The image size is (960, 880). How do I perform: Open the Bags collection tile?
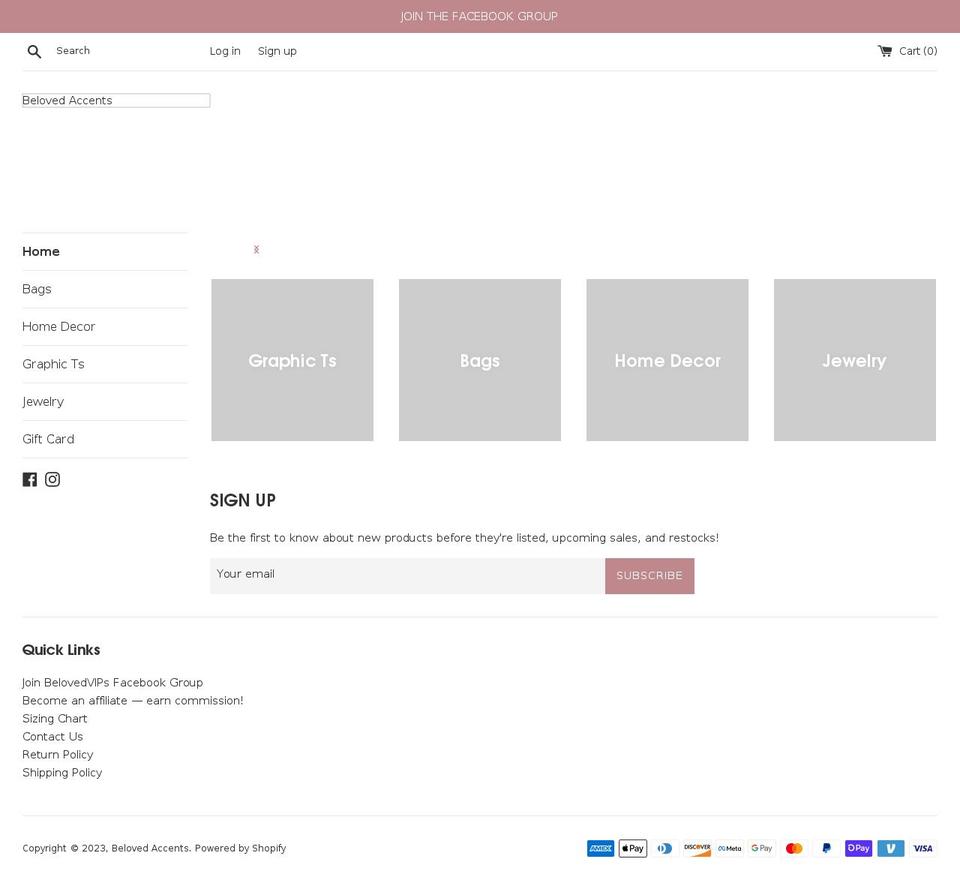pyautogui.click(x=479, y=360)
